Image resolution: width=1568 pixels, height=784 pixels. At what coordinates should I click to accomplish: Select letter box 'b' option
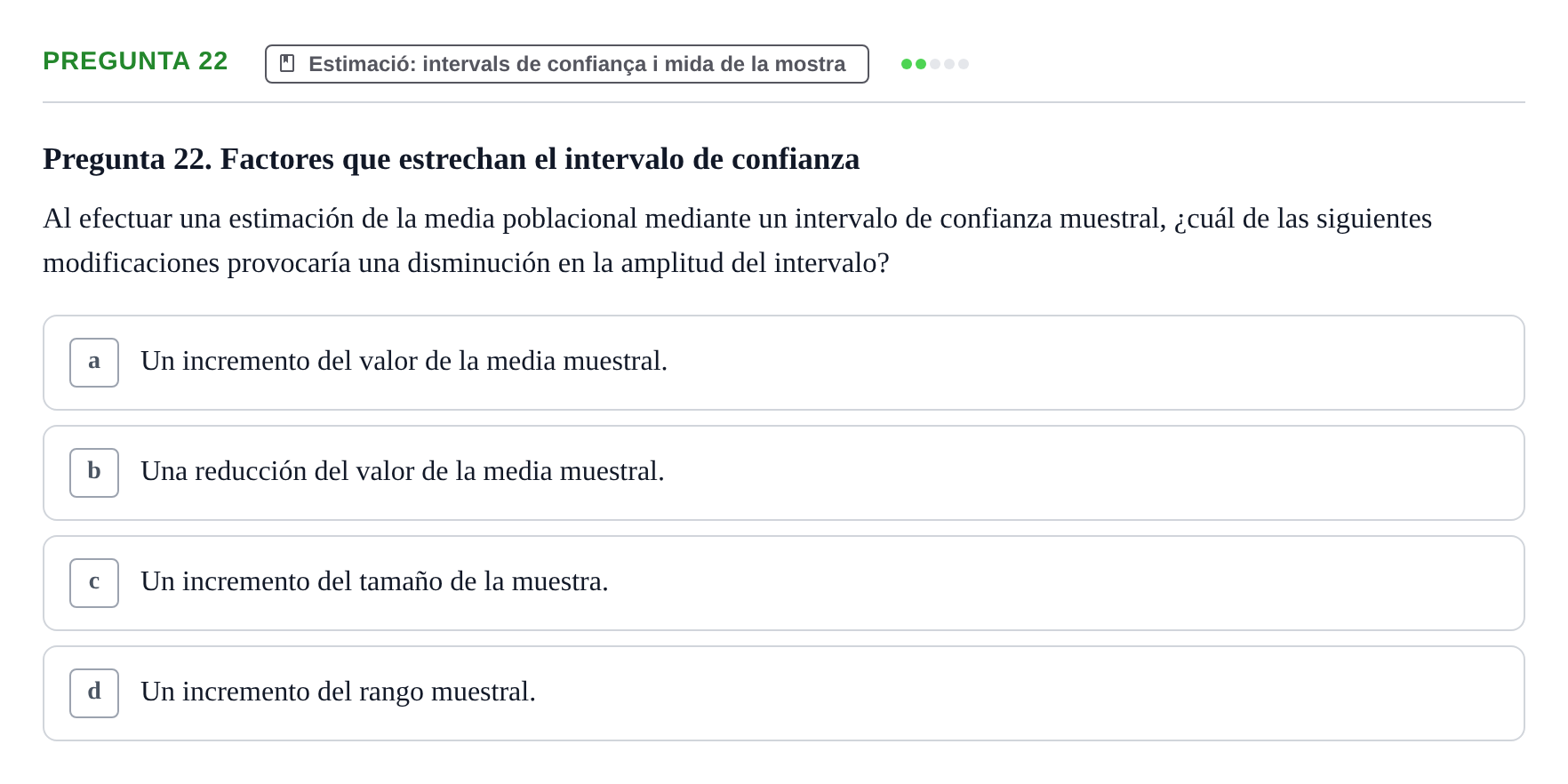pyautogui.click(x=94, y=473)
